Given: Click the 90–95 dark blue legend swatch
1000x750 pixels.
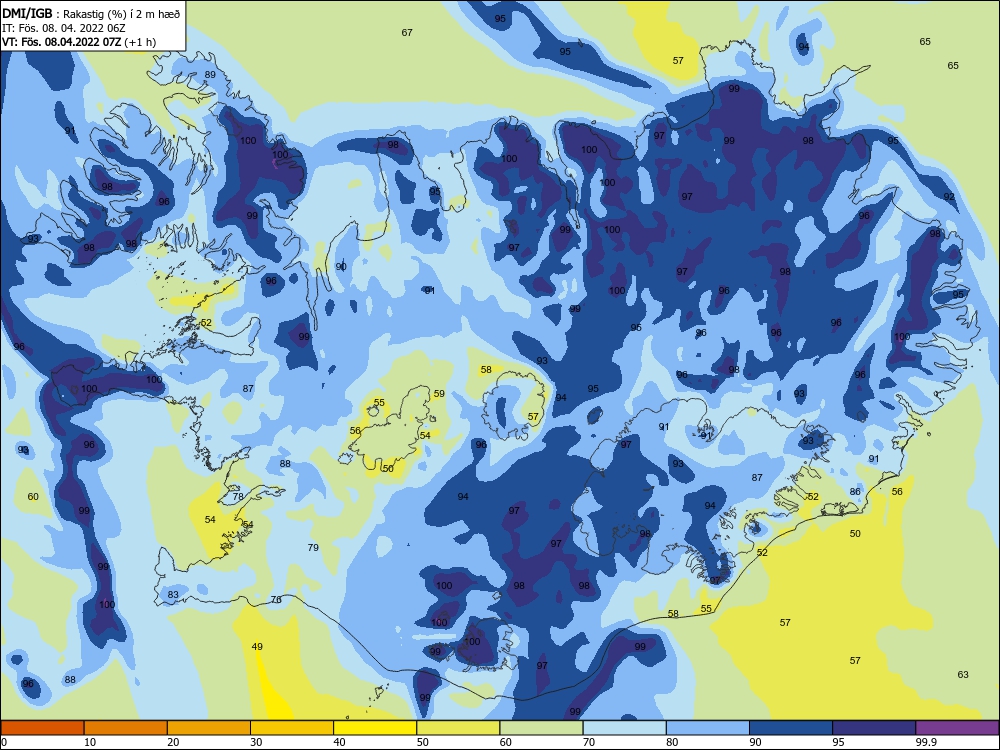Looking at the screenshot, I should click(791, 728).
